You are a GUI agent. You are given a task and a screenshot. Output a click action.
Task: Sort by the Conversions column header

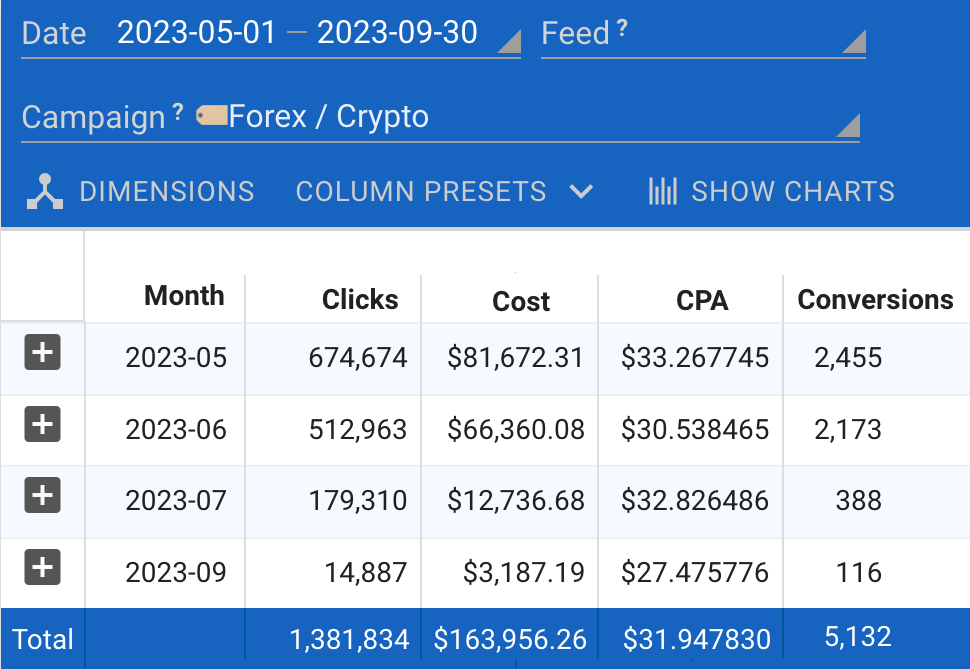875,300
